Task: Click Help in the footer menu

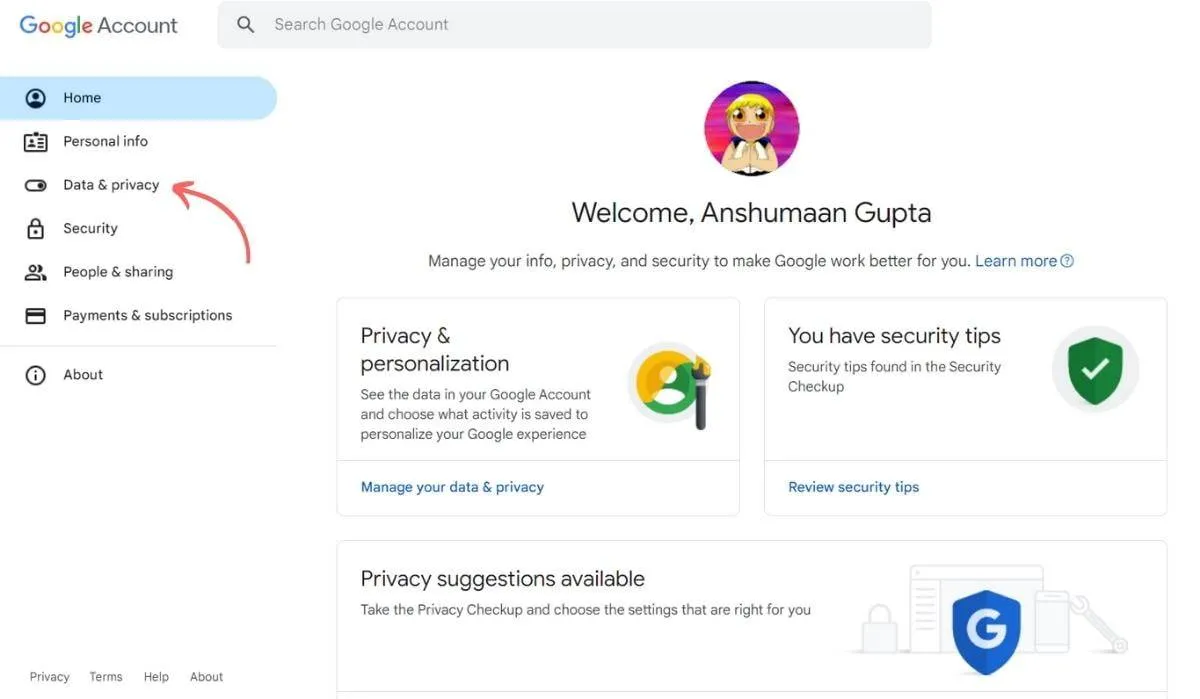Action: [x=156, y=676]
